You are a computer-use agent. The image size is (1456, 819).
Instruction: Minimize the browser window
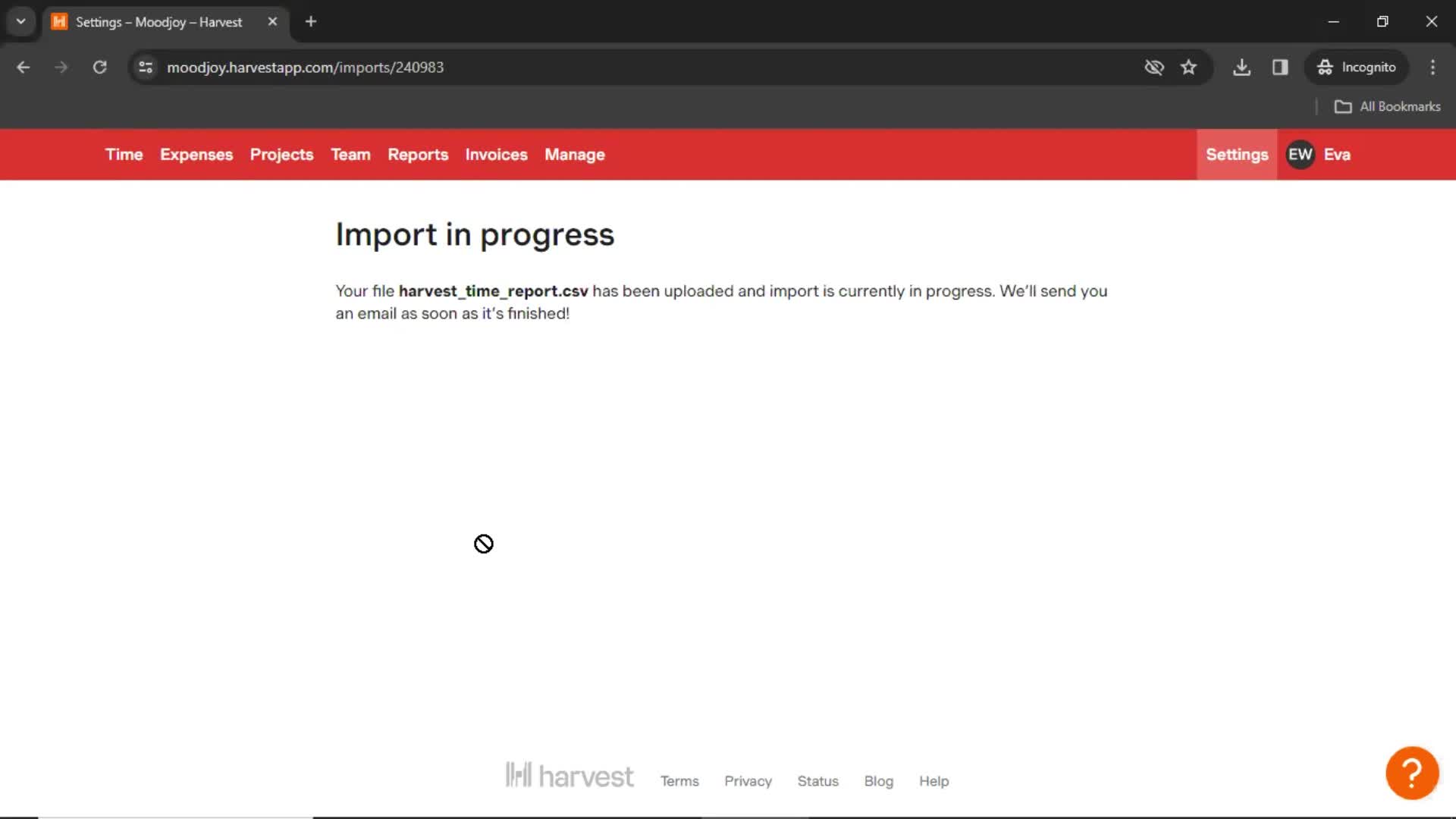[x=1333, y=22]
